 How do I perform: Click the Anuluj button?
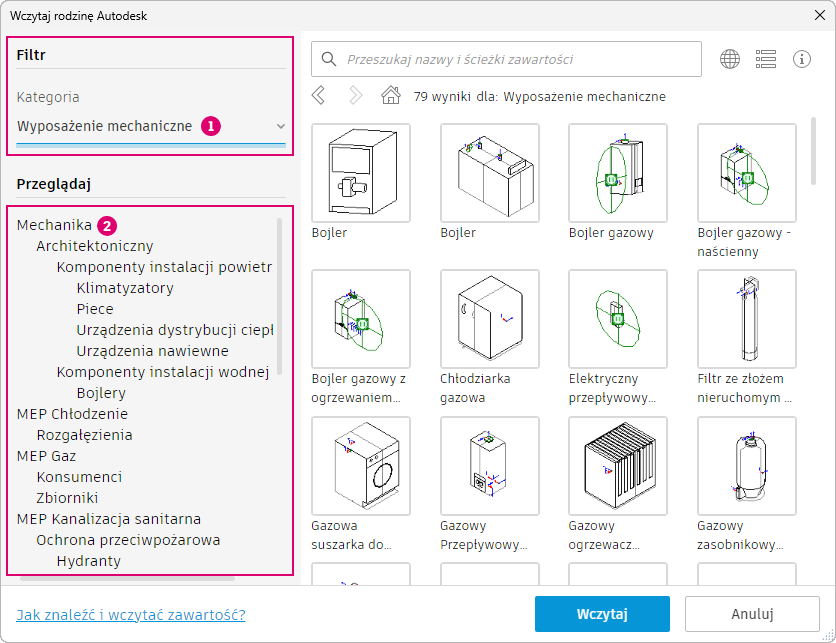pos(752,614)
